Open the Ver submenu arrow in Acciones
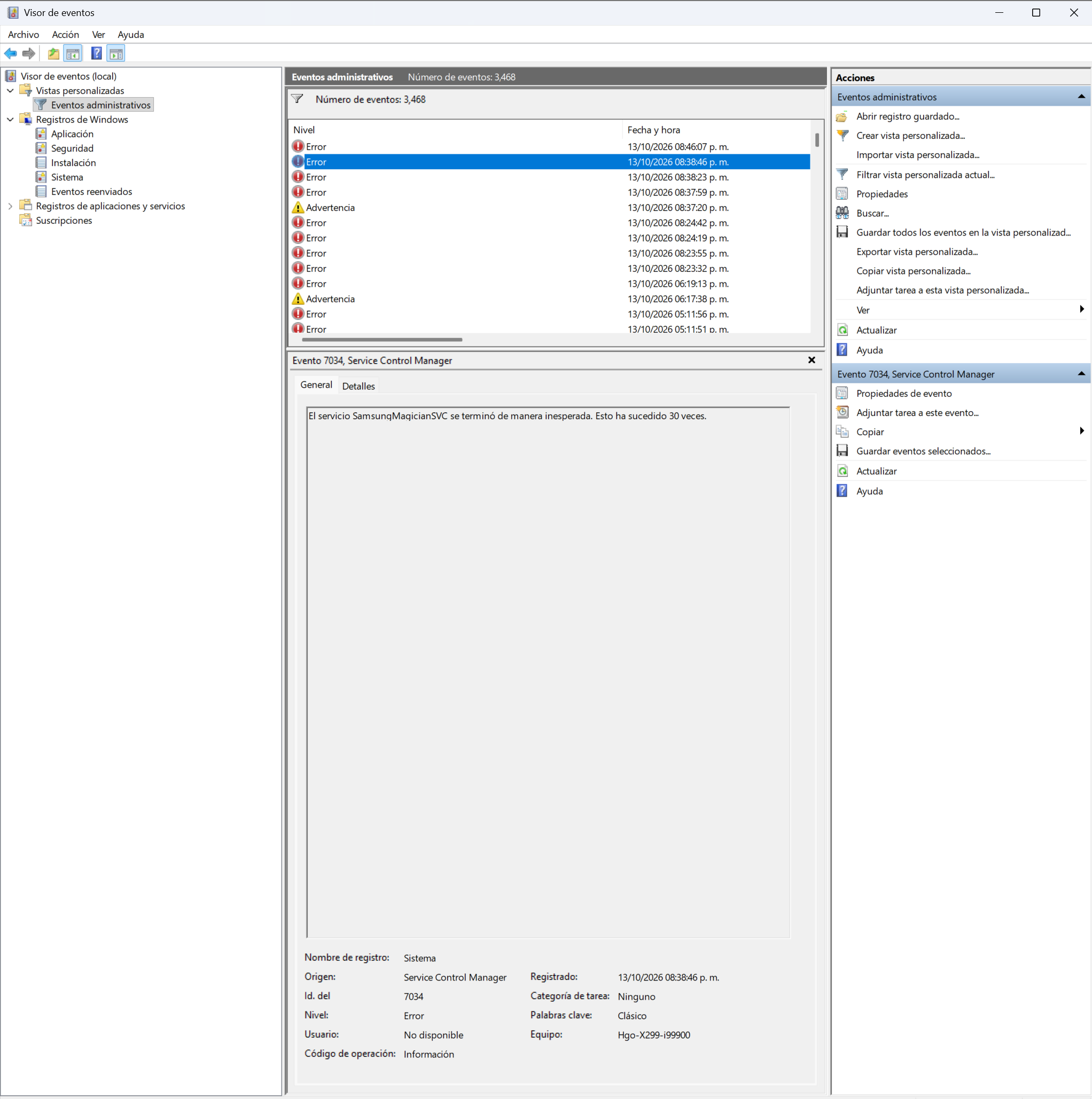 coord(1081,309)
